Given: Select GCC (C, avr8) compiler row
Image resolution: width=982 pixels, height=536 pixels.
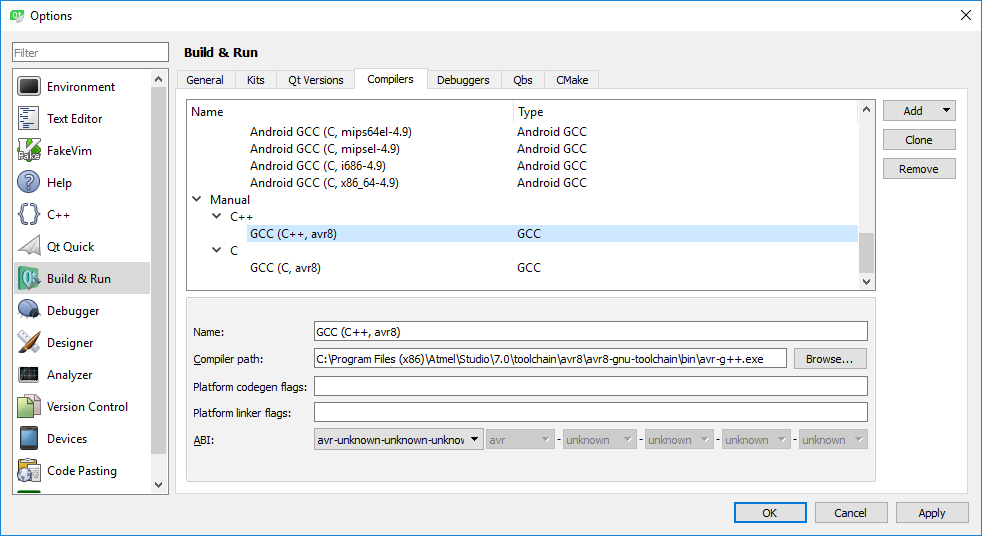Looking at the screenshot, I should [x=285, y=268].
